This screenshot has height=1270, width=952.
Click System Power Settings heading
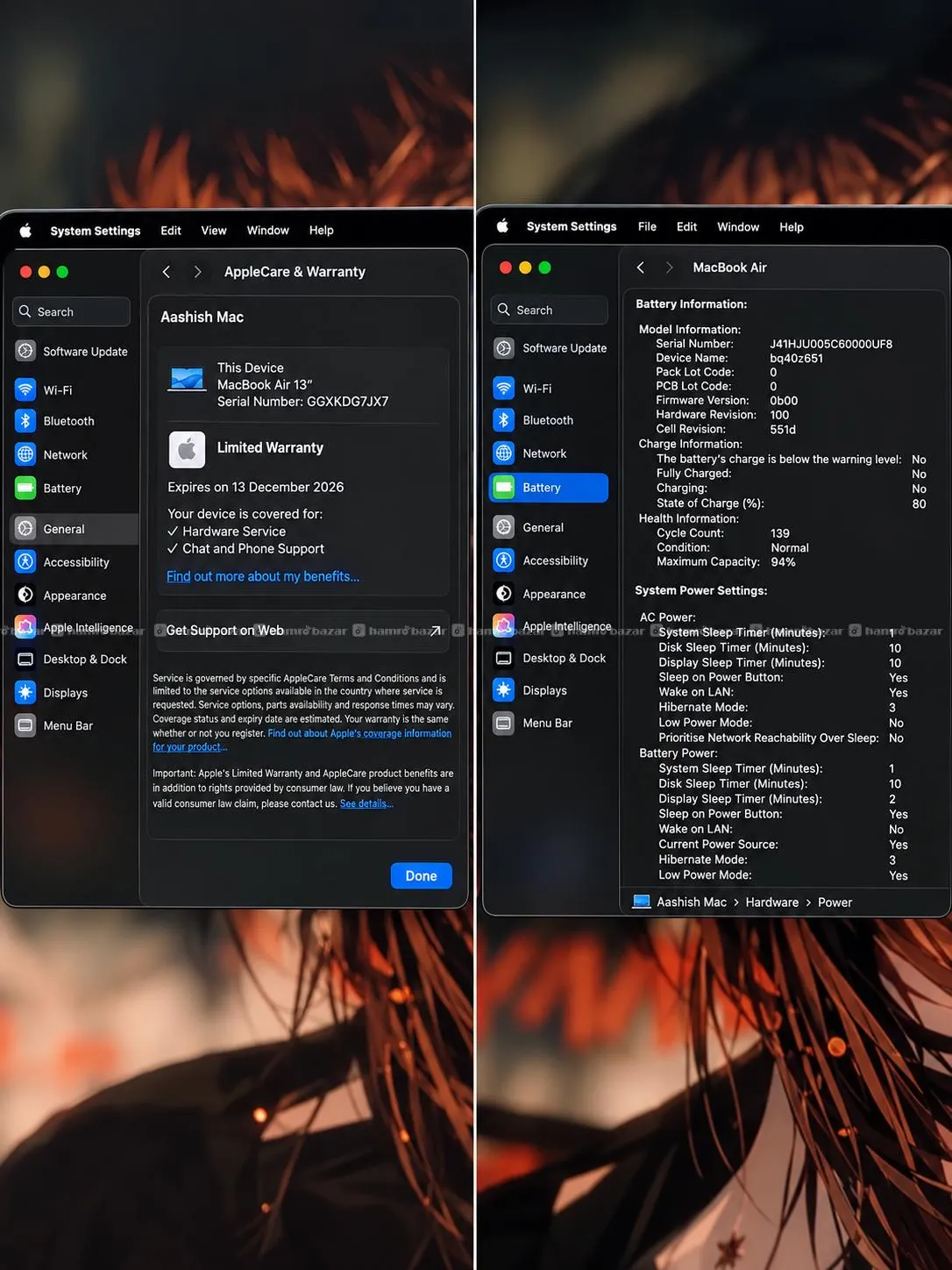click(701, 590)
